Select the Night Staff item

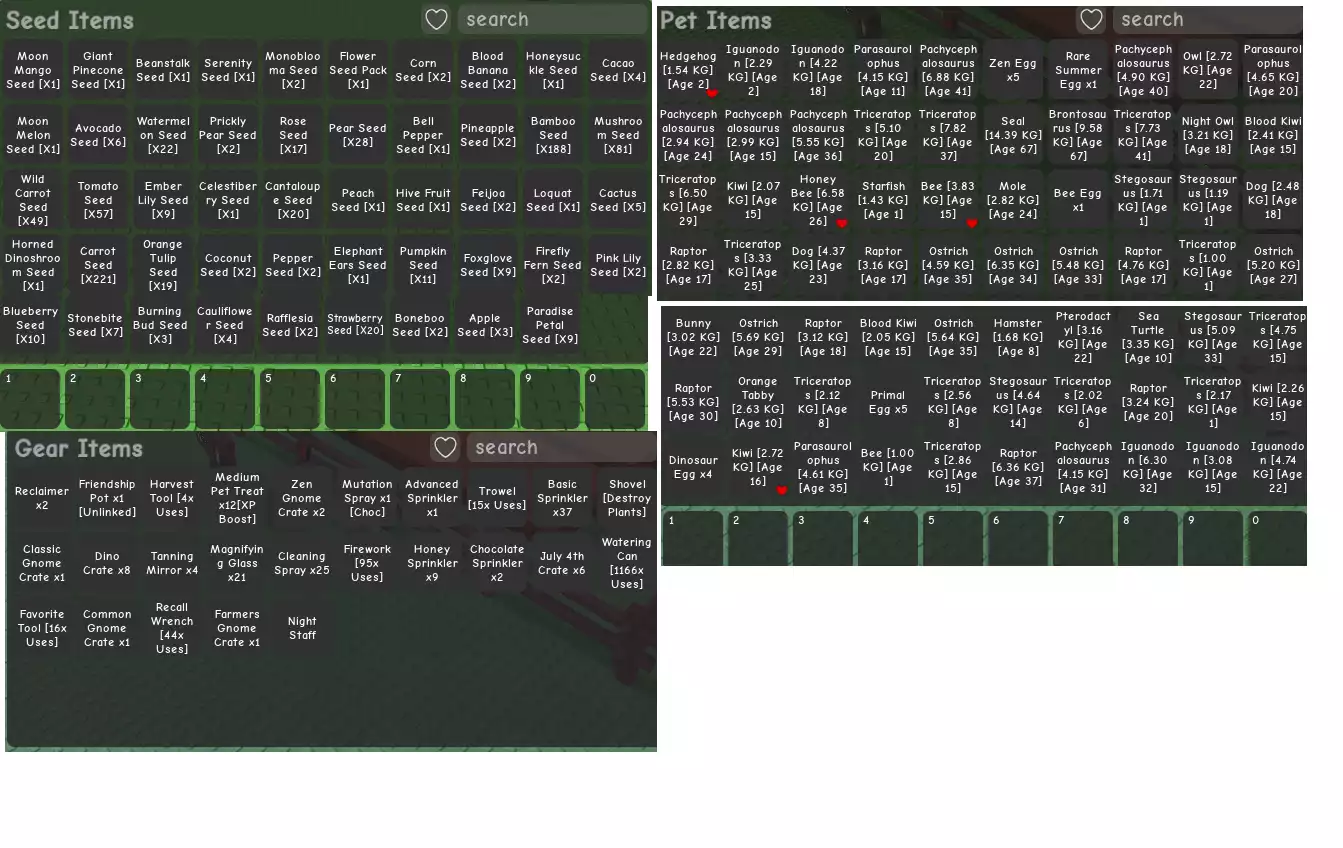302,628
